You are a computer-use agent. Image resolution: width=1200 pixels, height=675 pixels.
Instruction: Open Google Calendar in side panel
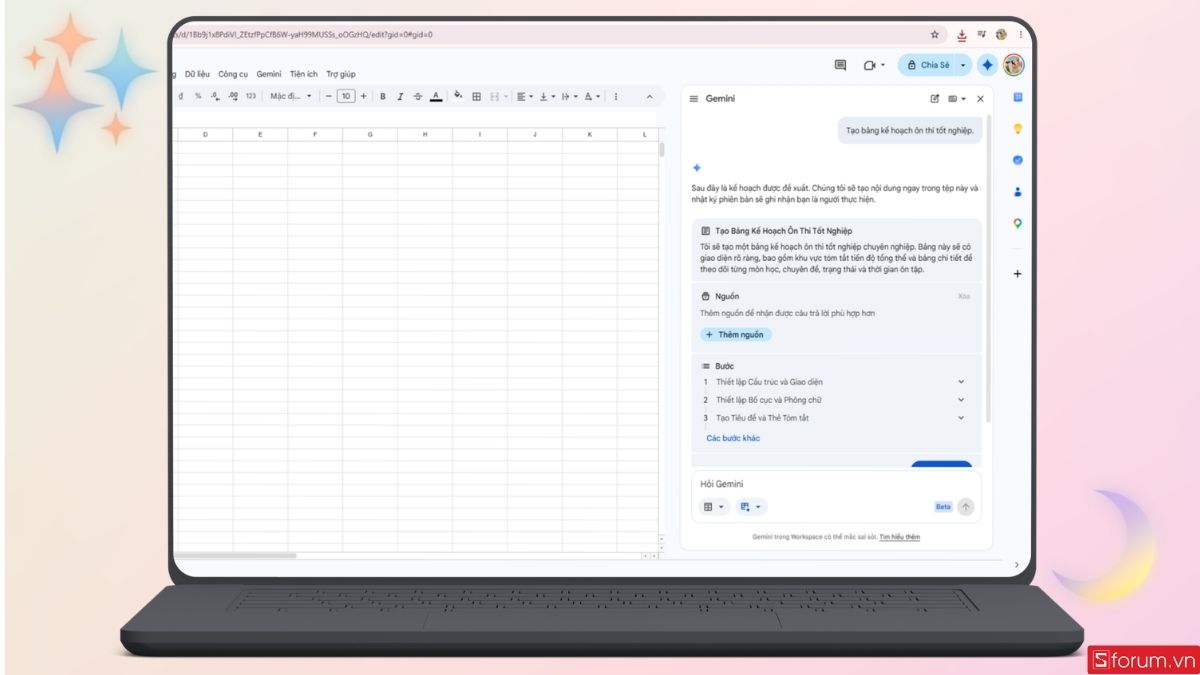(x=1018, y=97)
